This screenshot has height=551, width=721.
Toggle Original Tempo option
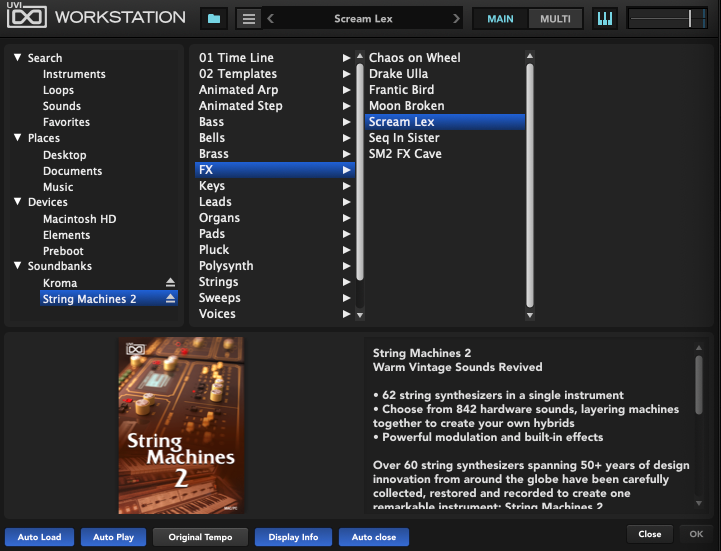pyautogui.click(x=200, y=537)
